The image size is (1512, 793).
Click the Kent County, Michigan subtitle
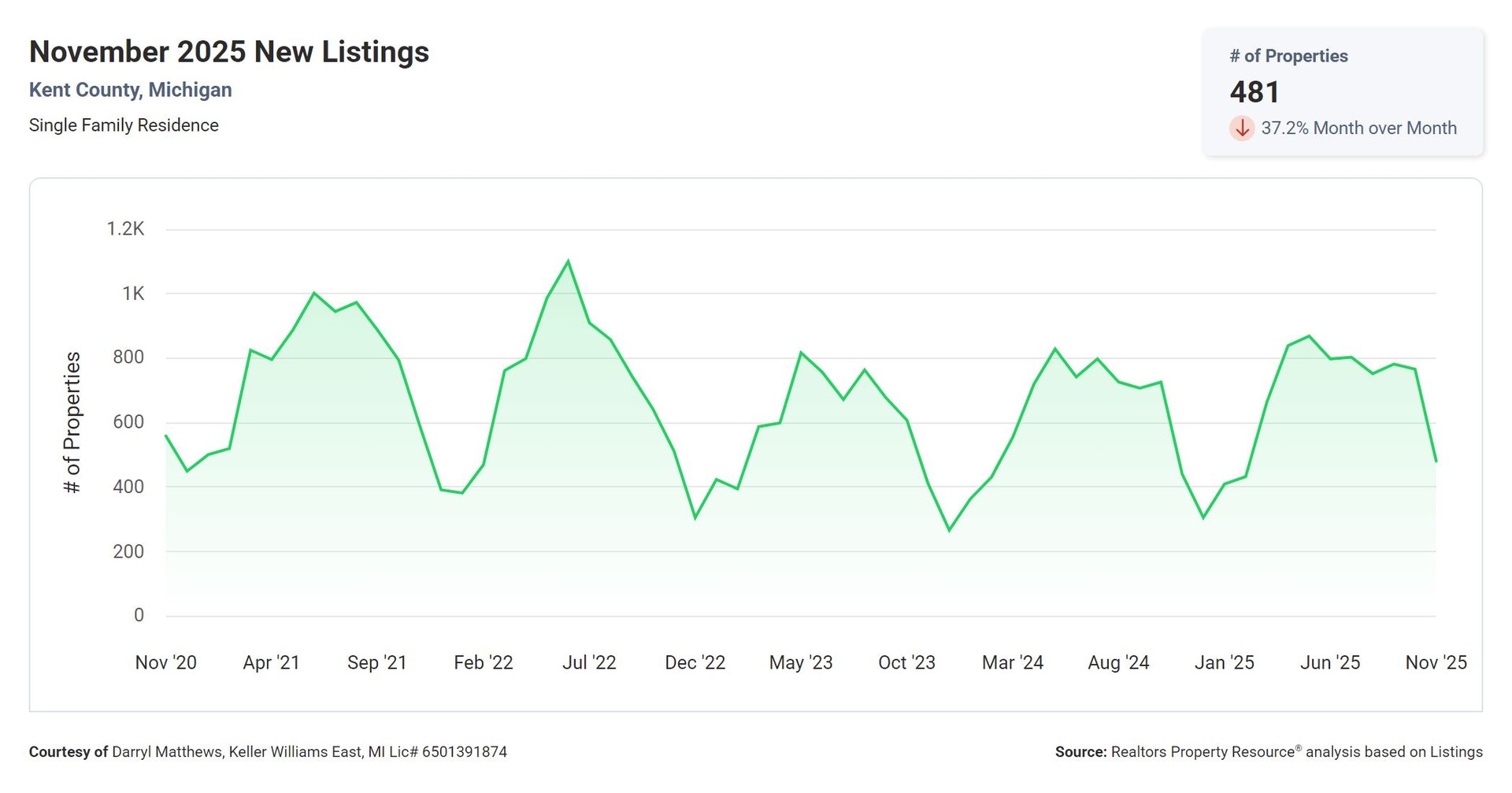pos(131,90)
